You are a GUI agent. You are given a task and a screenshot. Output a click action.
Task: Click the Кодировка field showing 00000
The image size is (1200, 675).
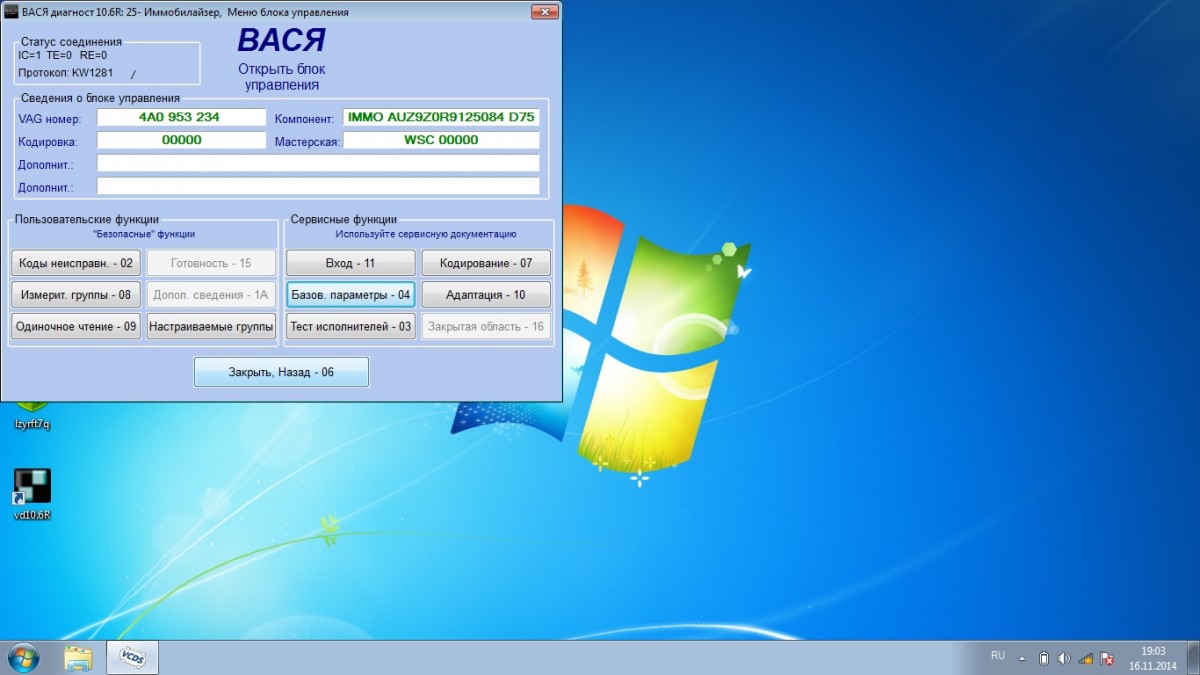tap(181, 140)
